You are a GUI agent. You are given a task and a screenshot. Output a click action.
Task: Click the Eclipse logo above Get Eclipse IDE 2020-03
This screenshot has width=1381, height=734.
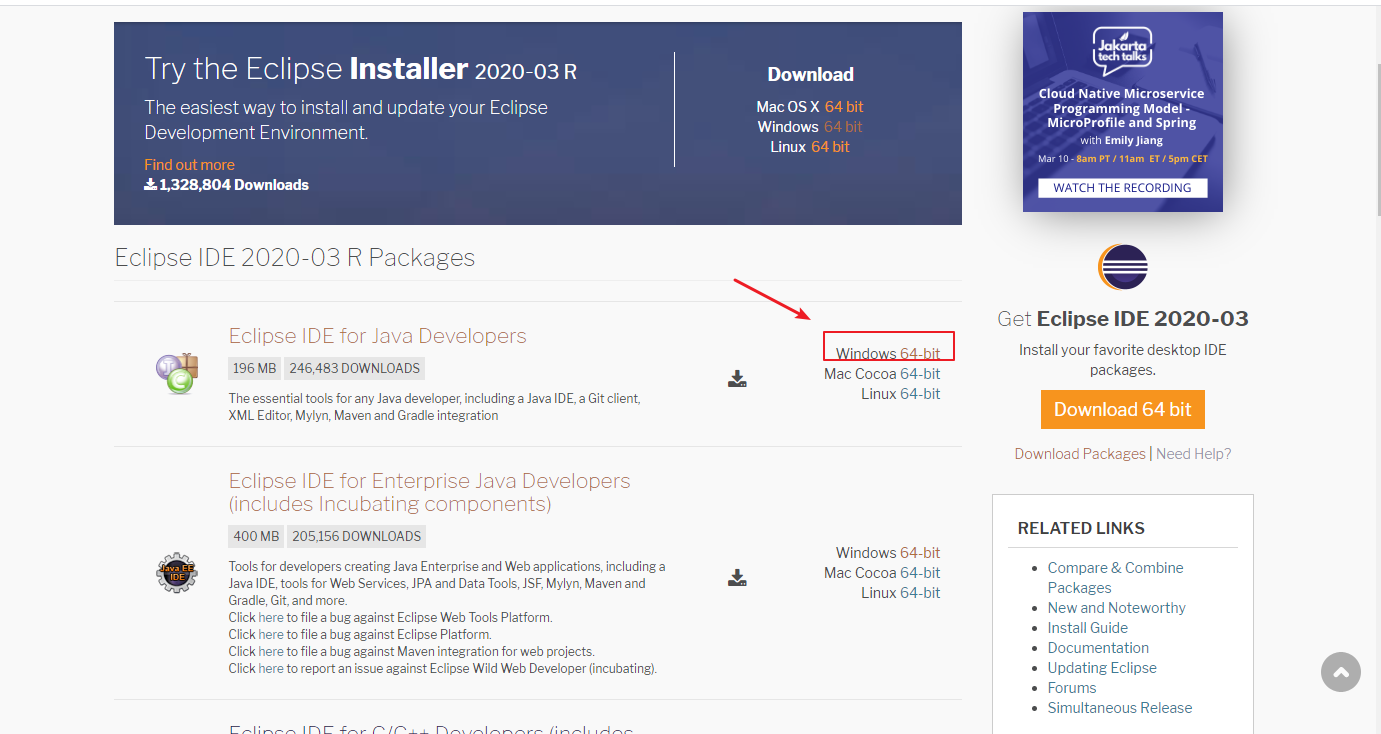1122,267
